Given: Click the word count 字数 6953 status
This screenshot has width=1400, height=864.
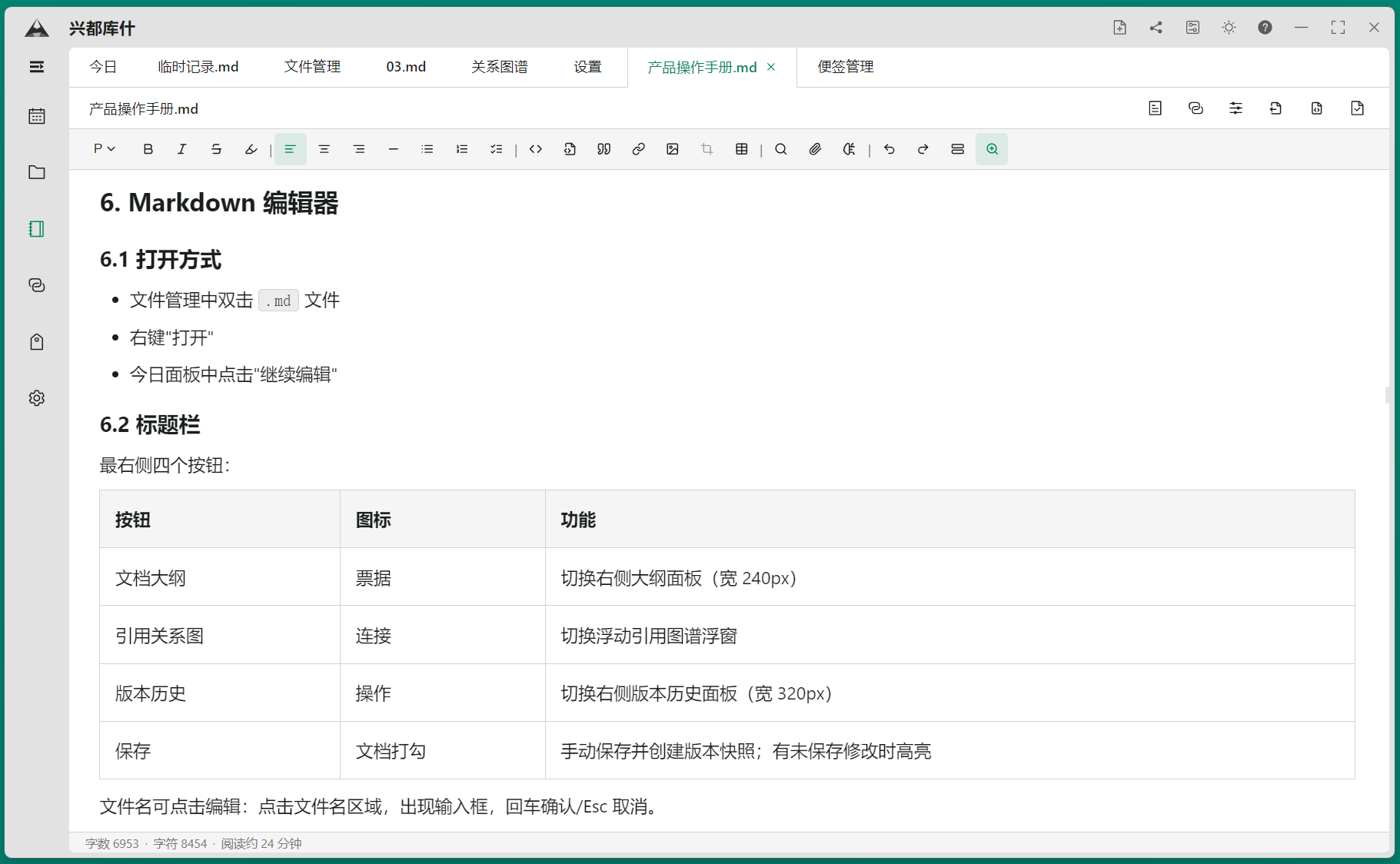Looking at the screenshot, I should coord(112,843).
